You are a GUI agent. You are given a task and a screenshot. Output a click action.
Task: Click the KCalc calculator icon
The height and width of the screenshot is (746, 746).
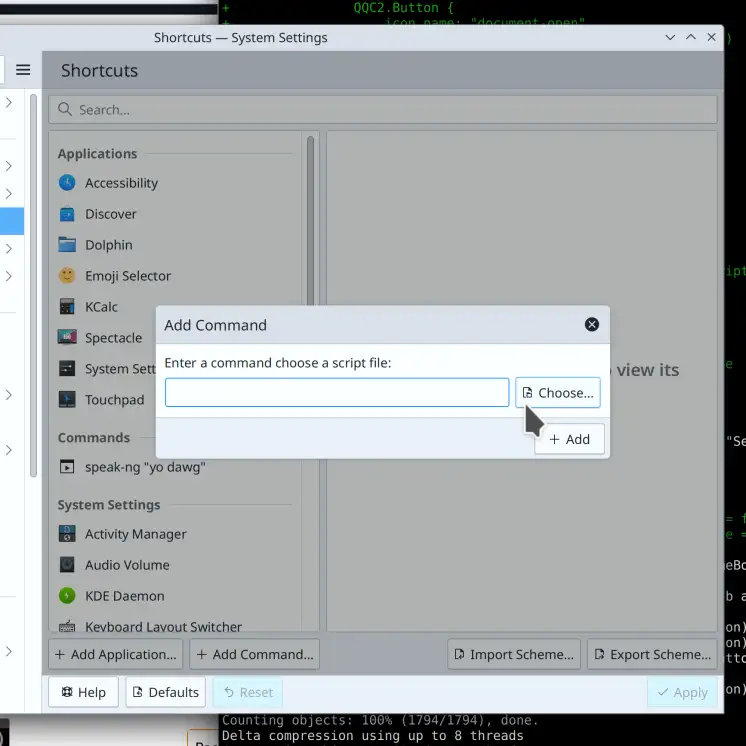(x=67, y=307)
